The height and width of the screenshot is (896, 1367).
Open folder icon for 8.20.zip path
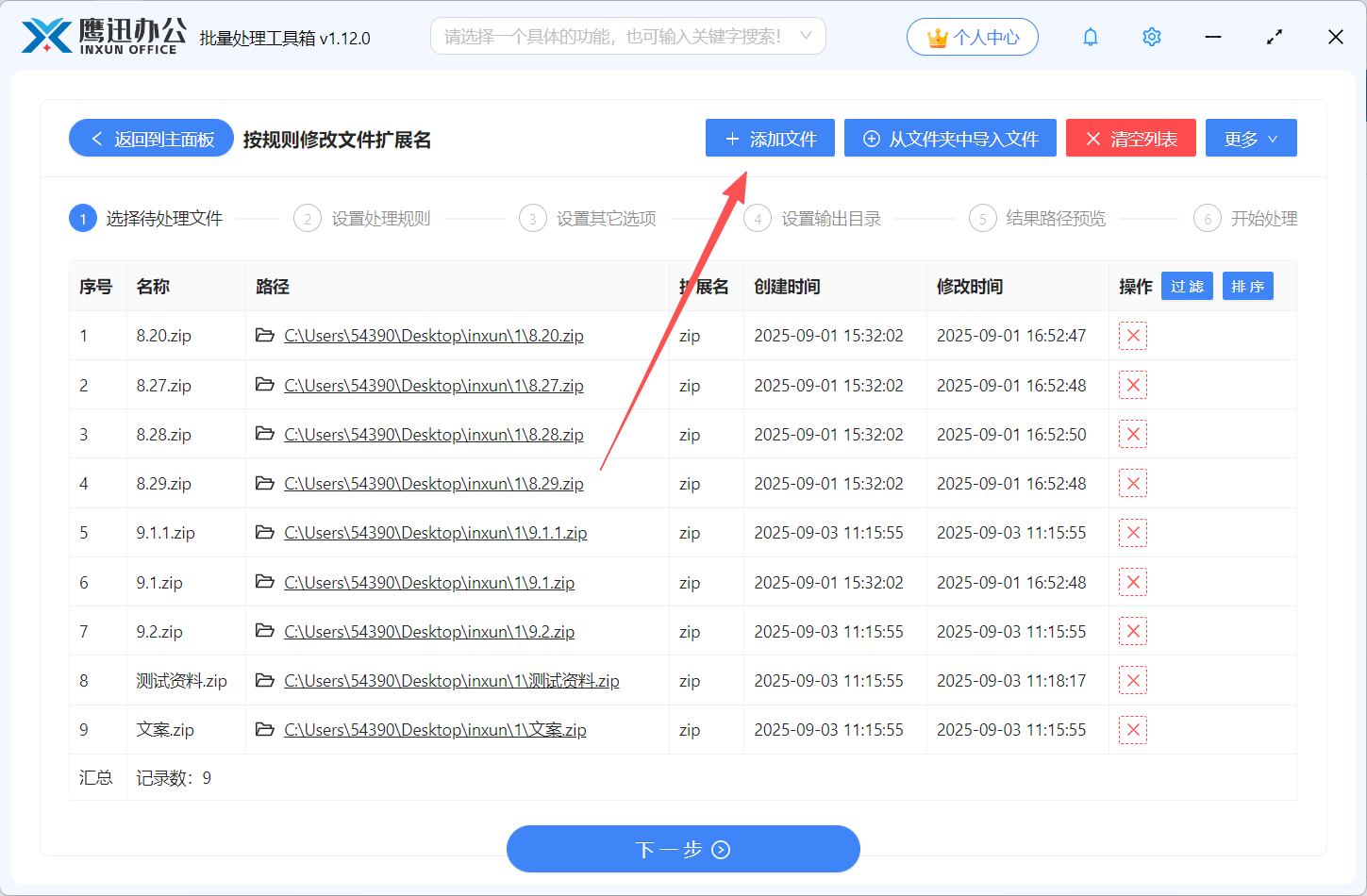pos(265,335)
